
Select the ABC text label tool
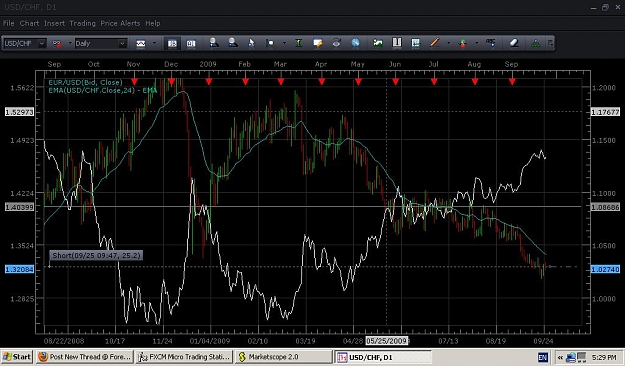click(491, 43)
